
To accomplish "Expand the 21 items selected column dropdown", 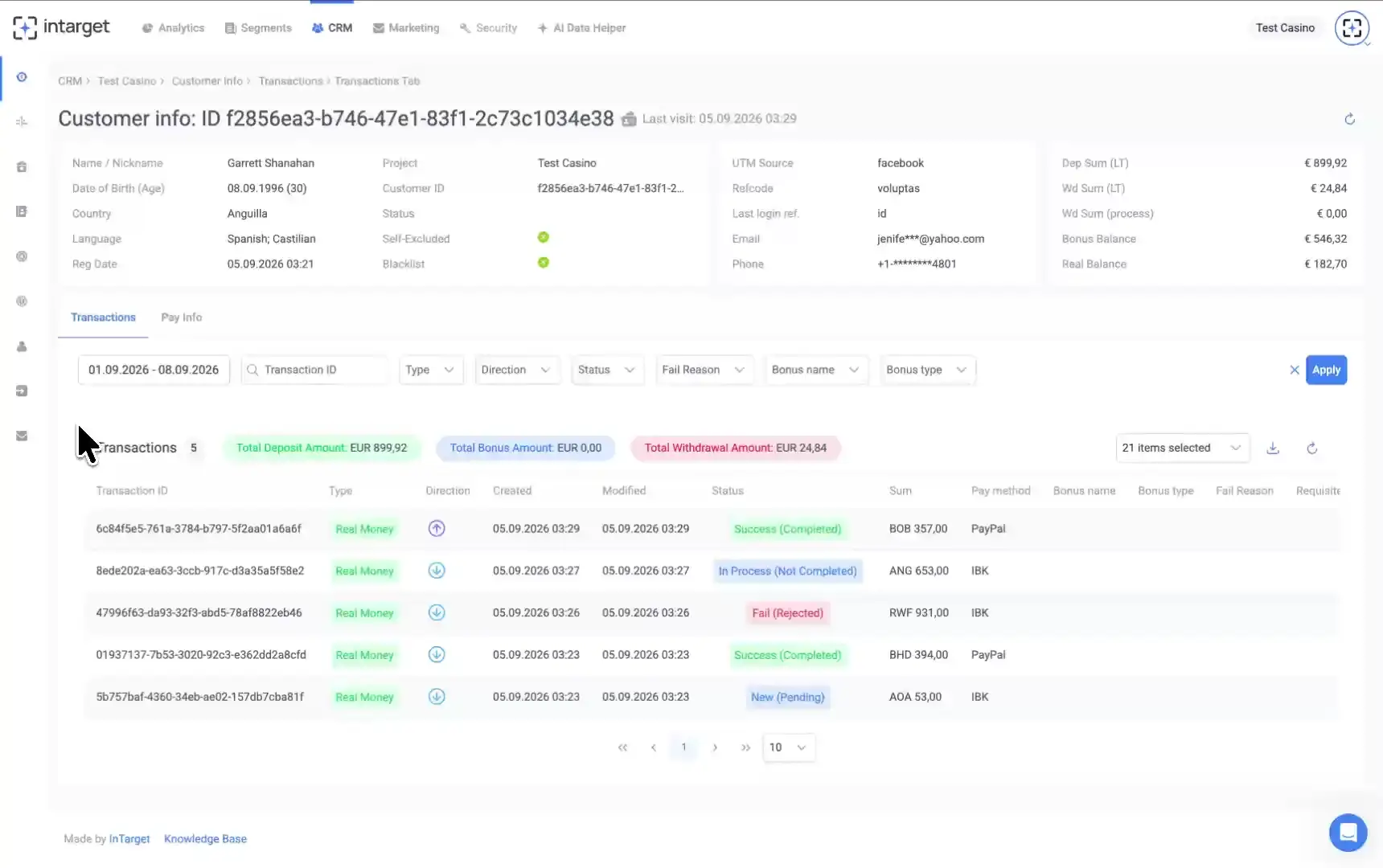I will pyautogui.click(x=1182, y=448).
